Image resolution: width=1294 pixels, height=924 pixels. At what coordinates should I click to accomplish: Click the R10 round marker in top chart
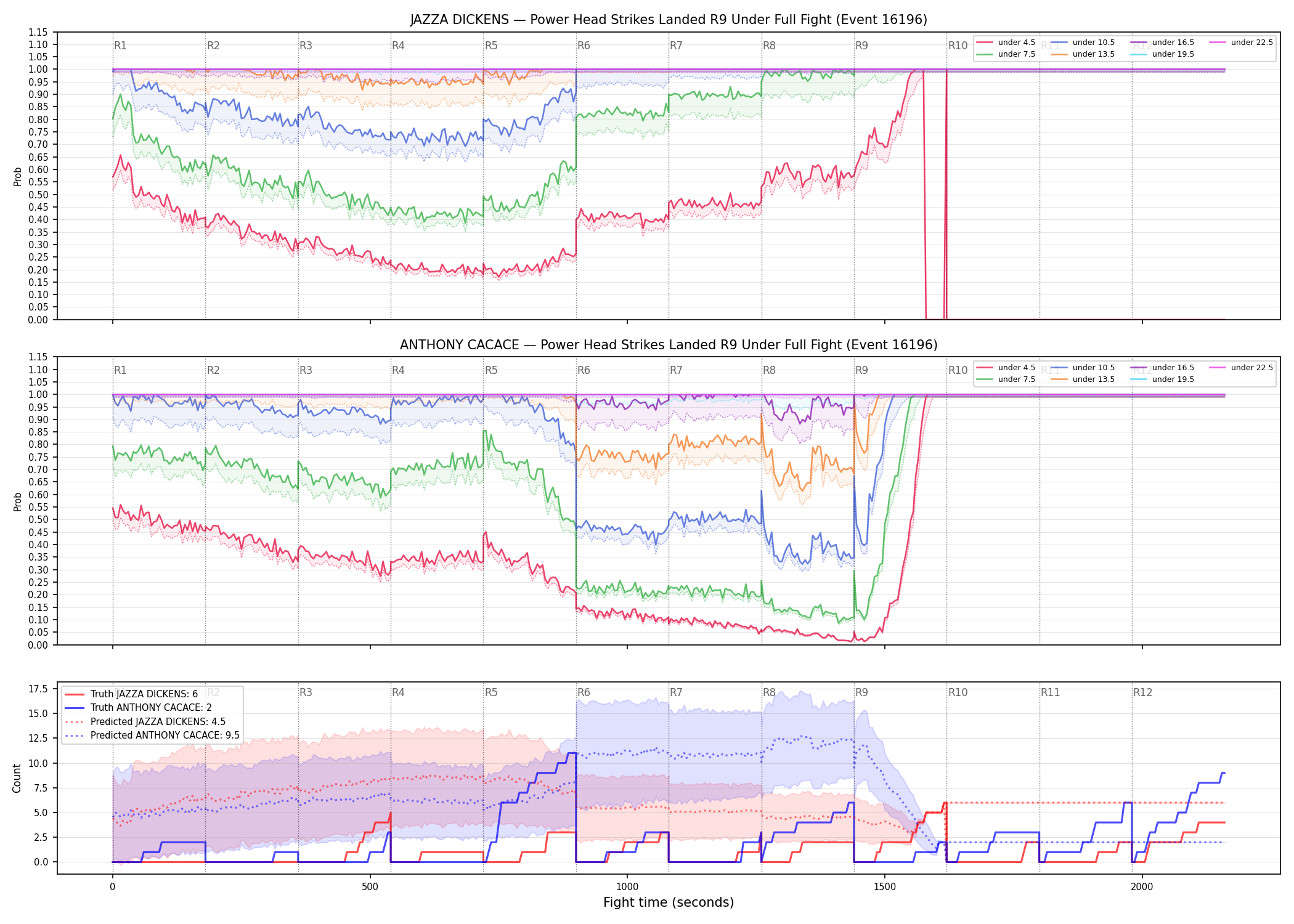click(x=958, y=46)
